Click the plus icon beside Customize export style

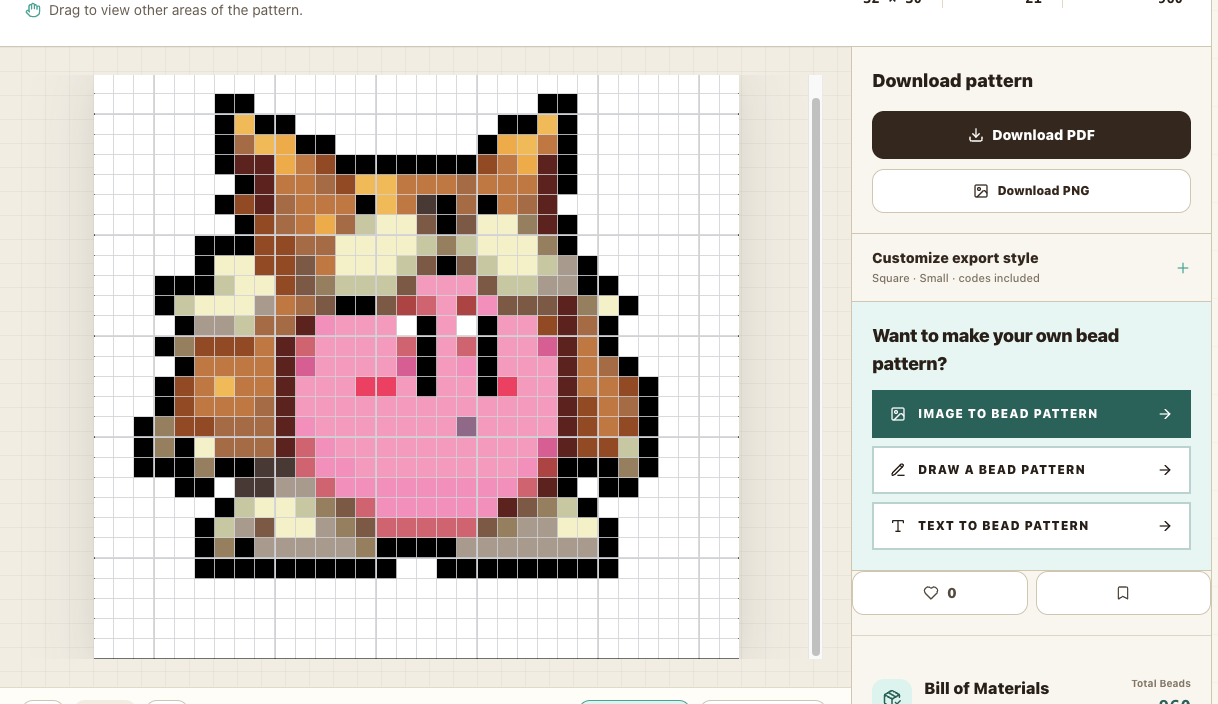pyautogui.click(x=1183, y=268)
